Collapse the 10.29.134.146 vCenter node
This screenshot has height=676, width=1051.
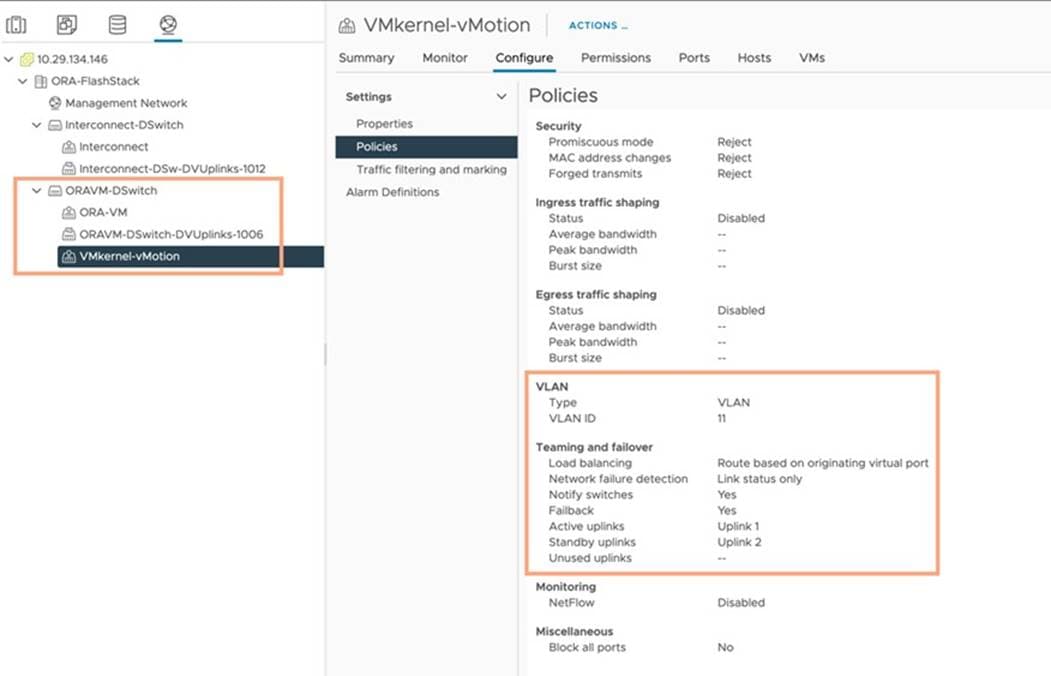(8, 59)
